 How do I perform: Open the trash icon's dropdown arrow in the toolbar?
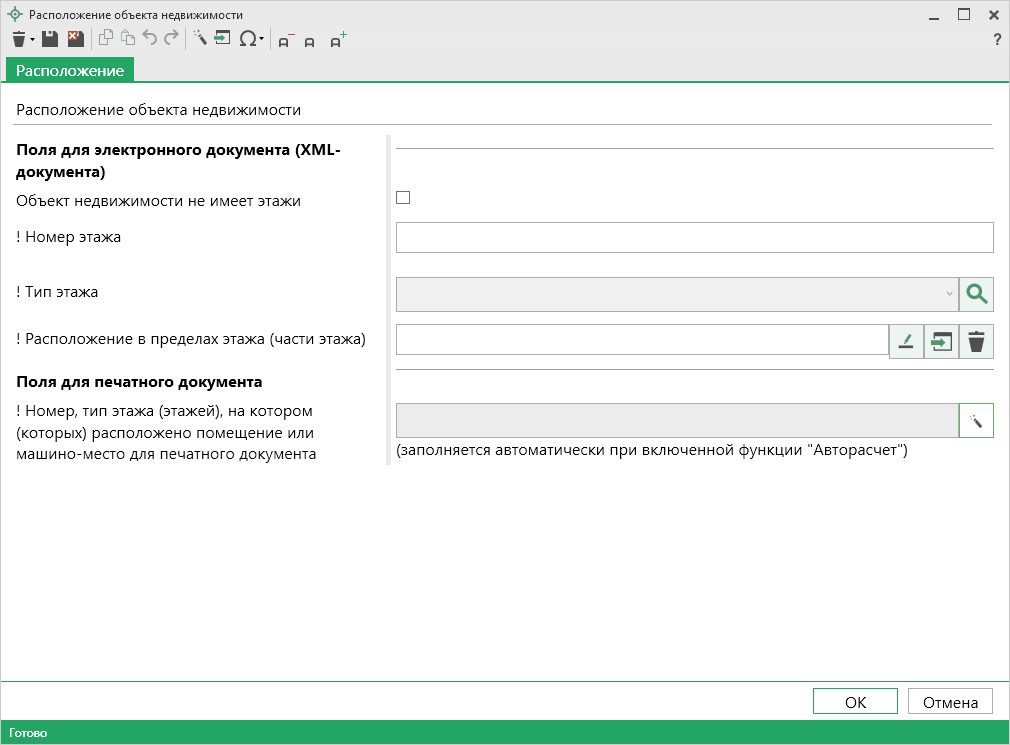point(32,40)
